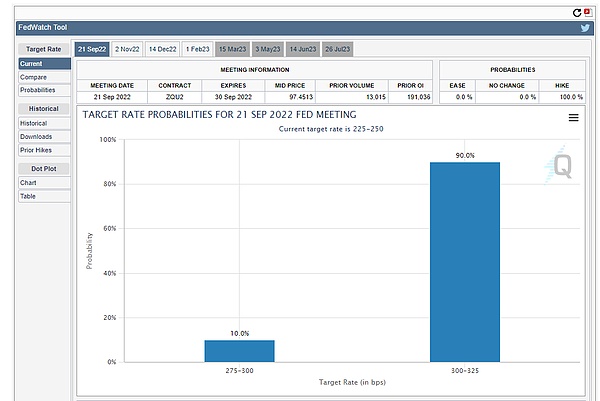The height and width of the screenshot is (401, 600).
Task: Click the red PDF export icon
Action: click(x=587, y=13)
